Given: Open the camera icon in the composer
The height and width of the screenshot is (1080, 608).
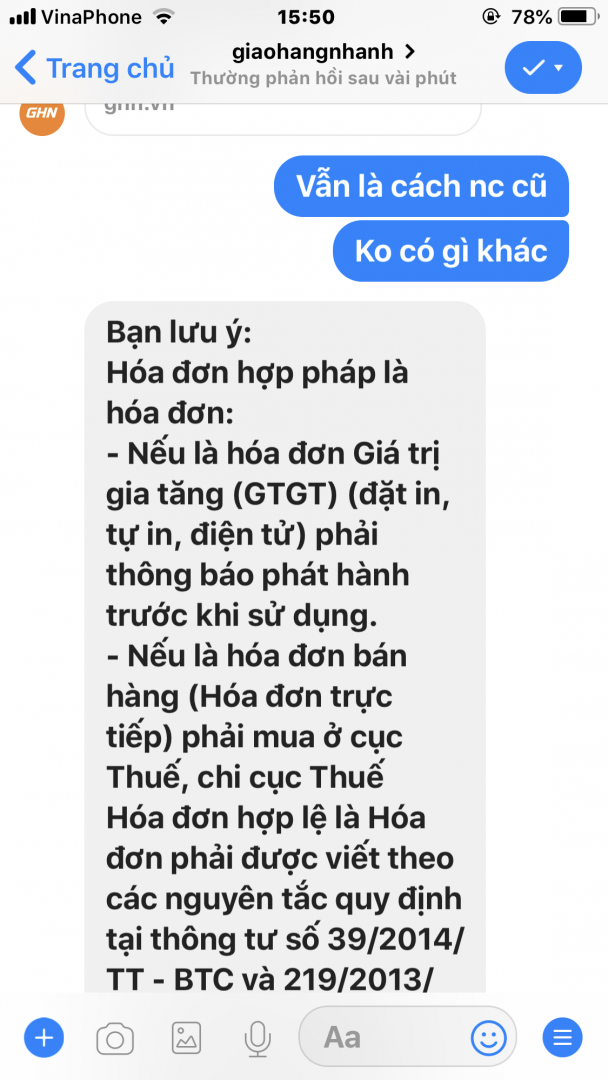Looking at the screenshot, I should coord(115,1037).
